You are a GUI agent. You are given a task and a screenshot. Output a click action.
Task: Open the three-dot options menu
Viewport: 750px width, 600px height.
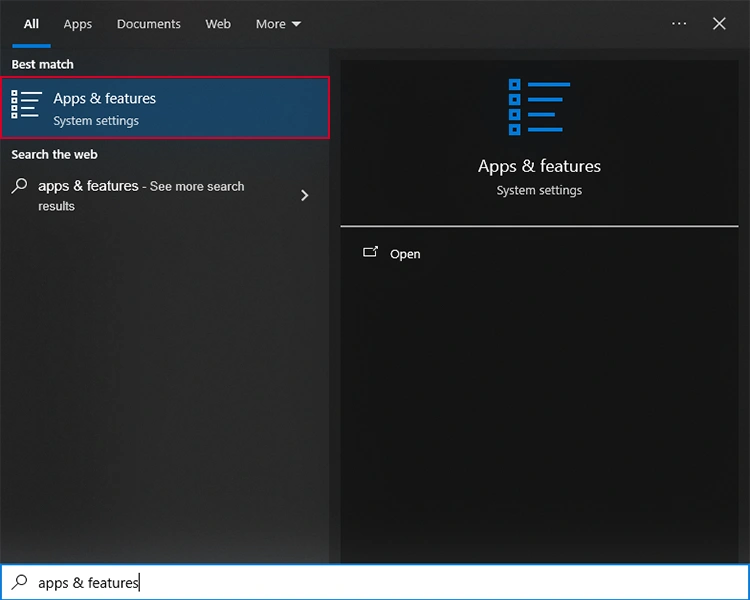coord(679,23)
